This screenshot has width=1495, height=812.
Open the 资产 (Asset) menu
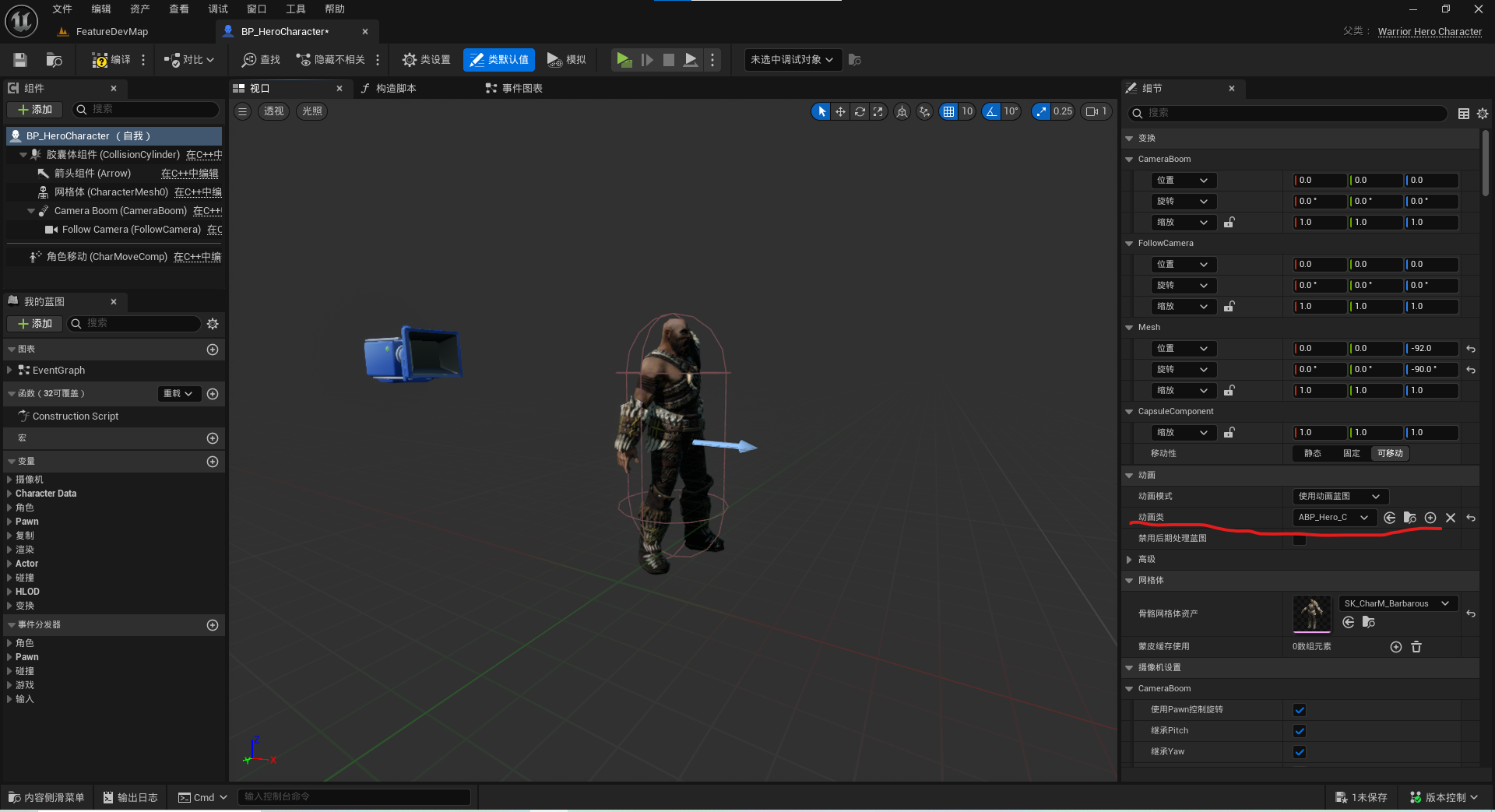pyautogui.click(x=140, y=9)
